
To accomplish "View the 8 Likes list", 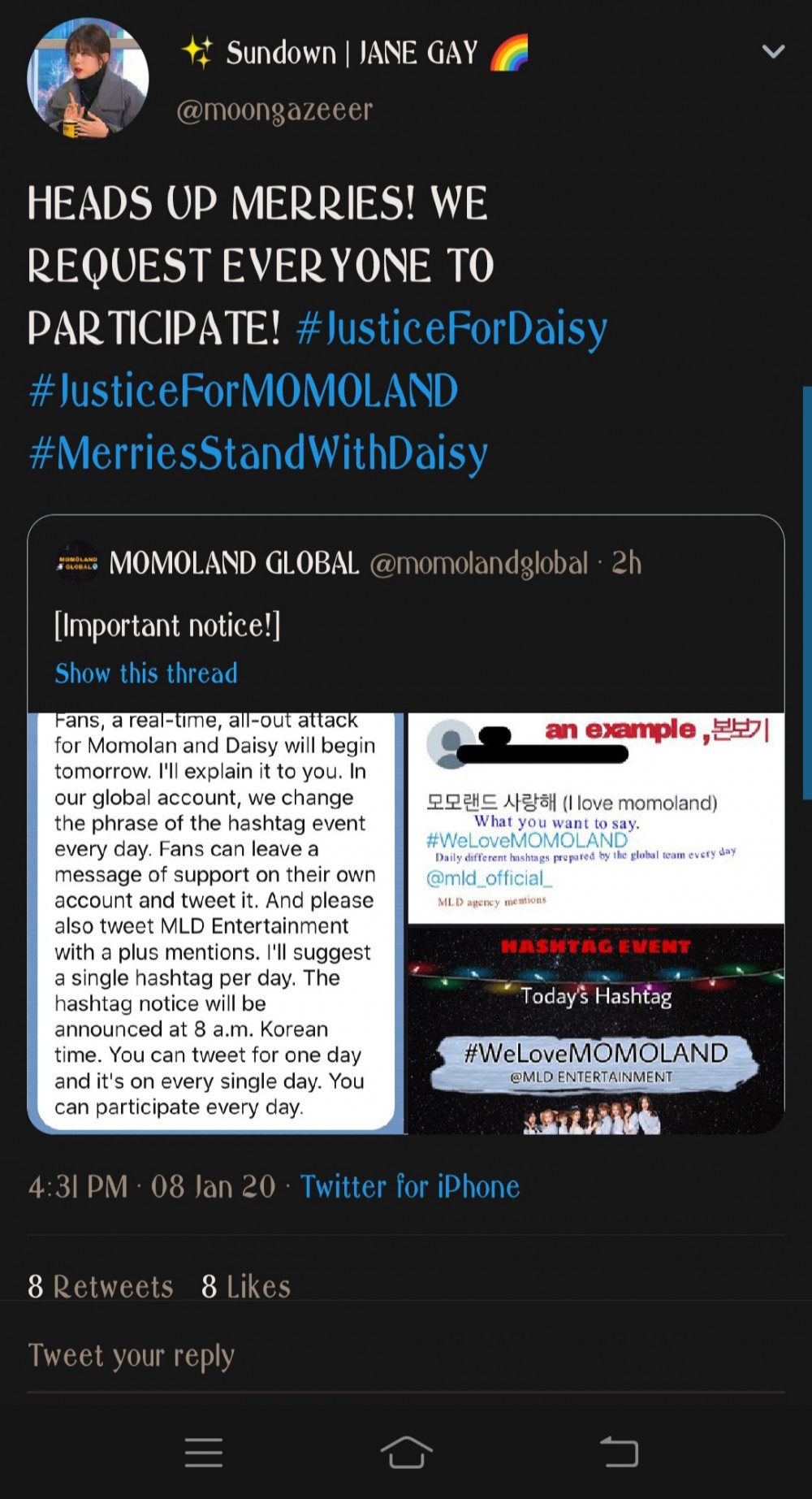I will tap(246, 1287).
